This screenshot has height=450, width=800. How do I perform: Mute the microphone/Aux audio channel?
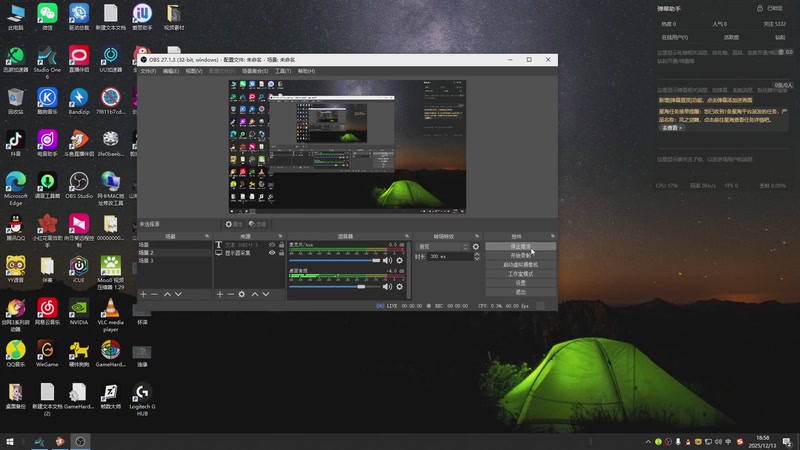387,261
